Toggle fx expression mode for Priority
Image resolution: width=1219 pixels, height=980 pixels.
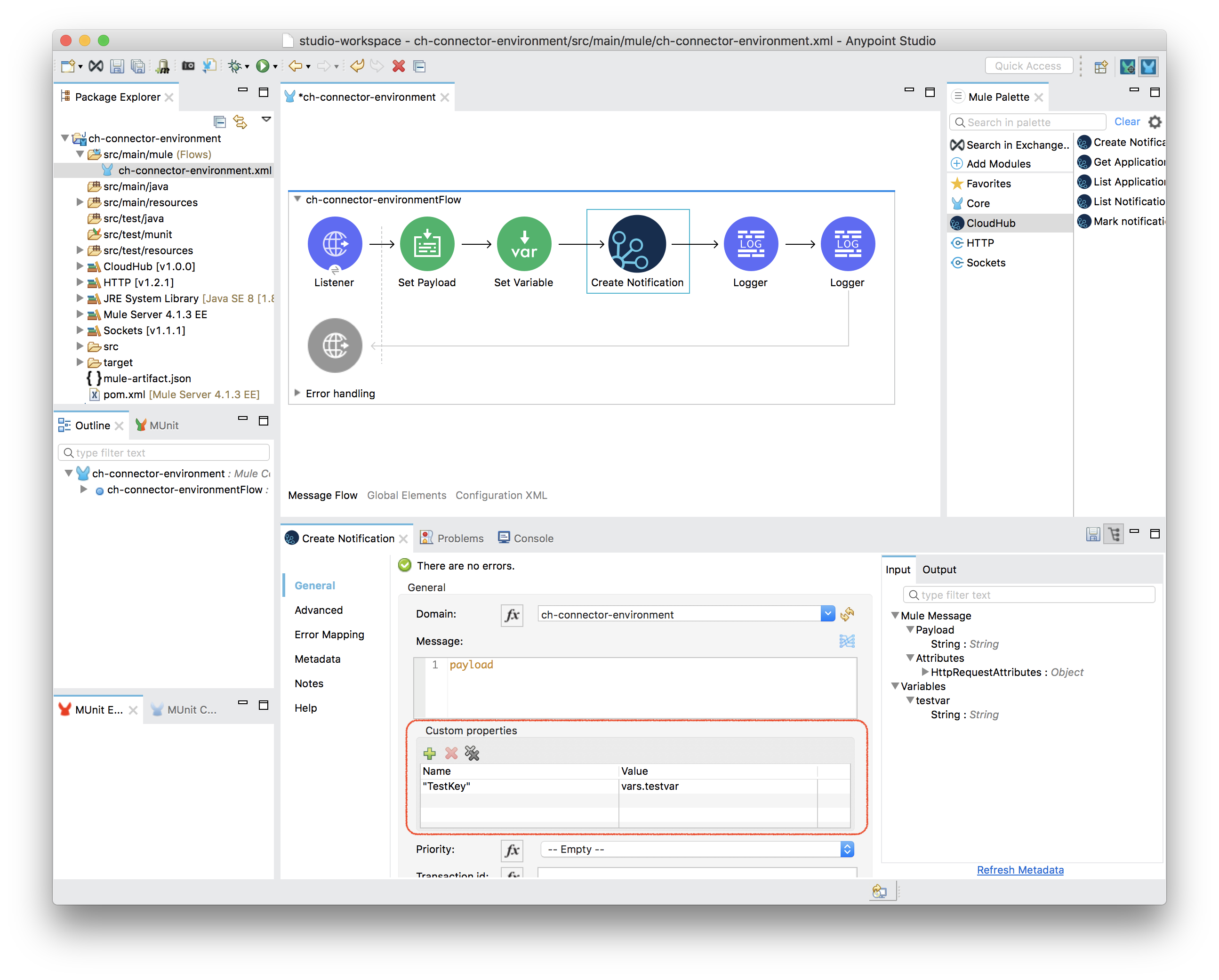512,849
